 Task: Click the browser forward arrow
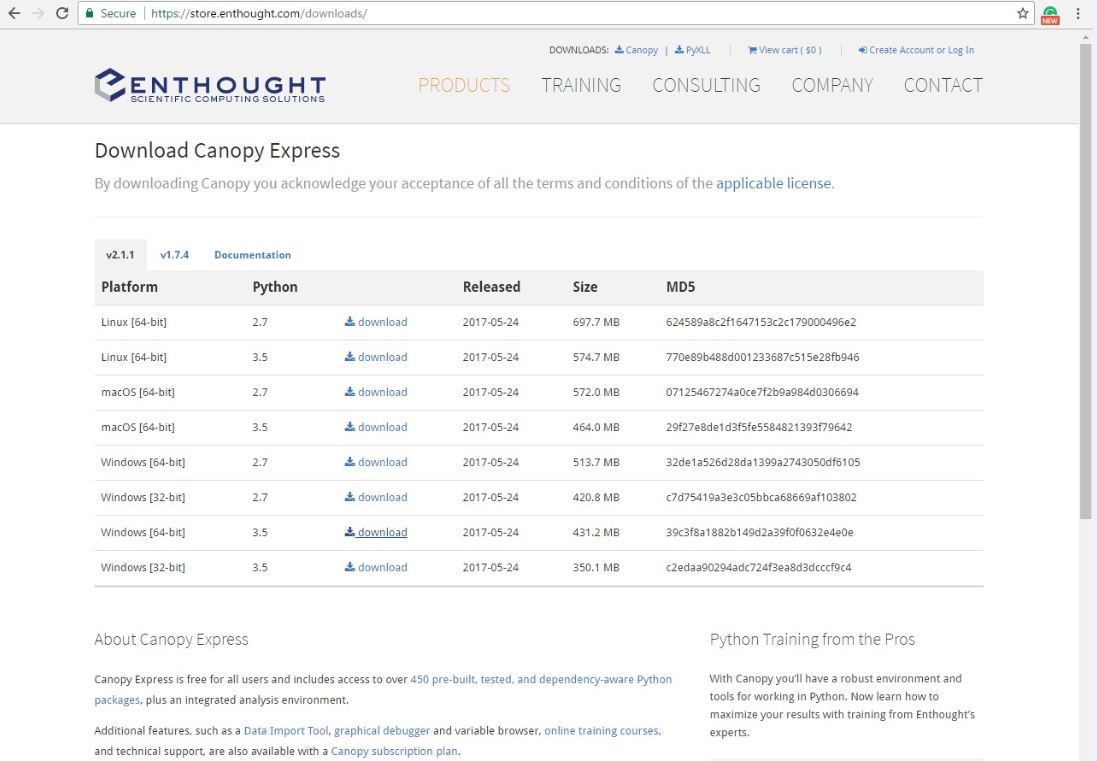pyautogui.click(x=38, y=13)
